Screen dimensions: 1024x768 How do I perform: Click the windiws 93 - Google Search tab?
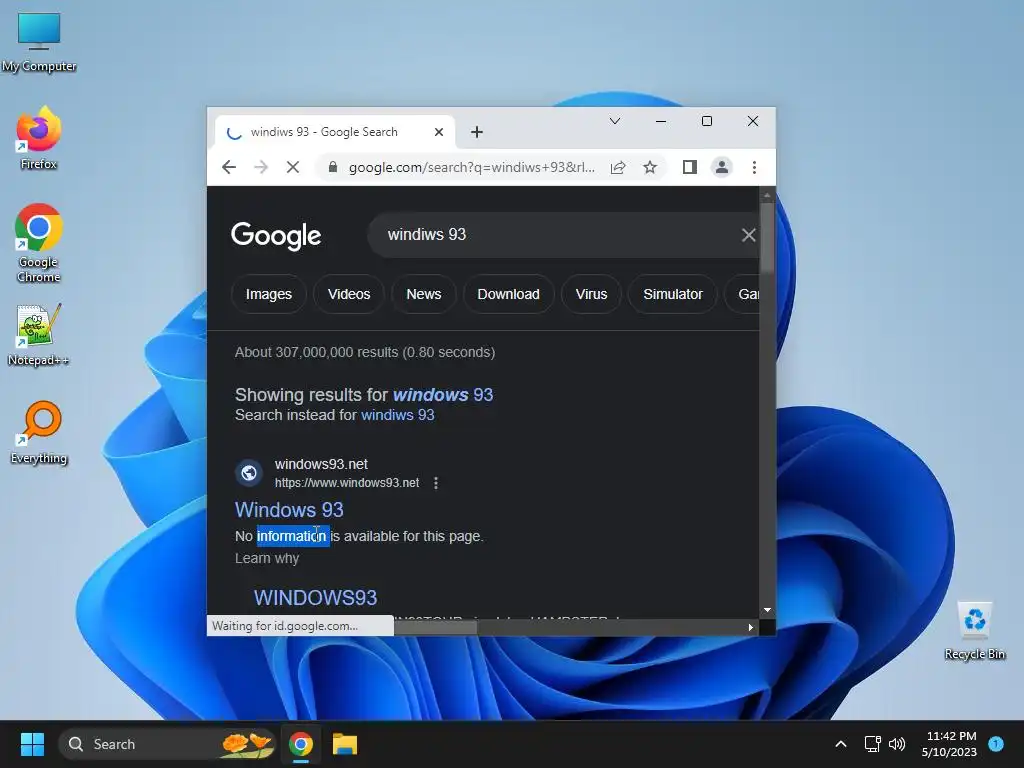pyautogui.click(x=333, y=132)
